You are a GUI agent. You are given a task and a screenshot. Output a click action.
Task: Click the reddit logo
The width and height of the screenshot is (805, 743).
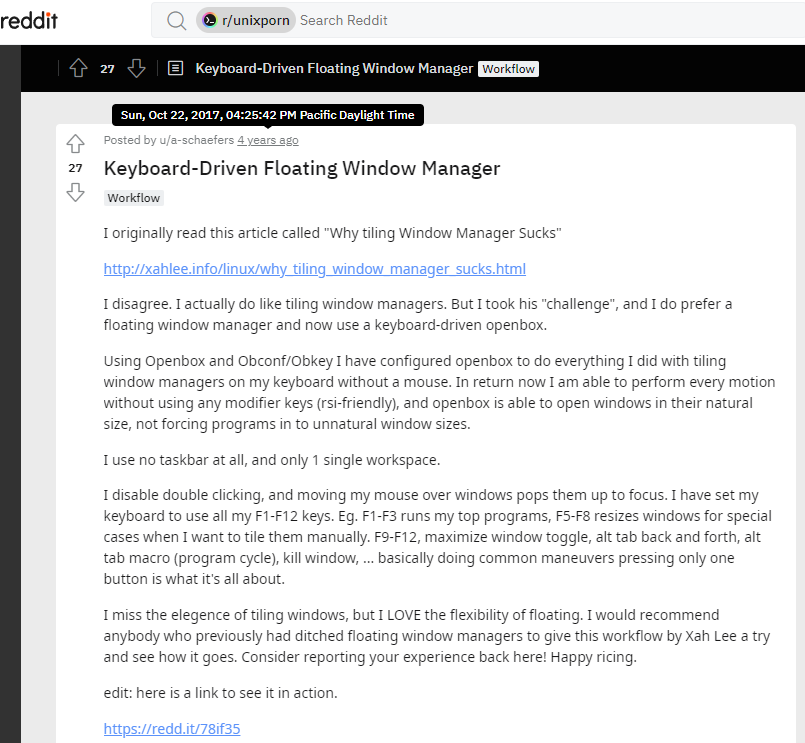(x=30, y=20)
